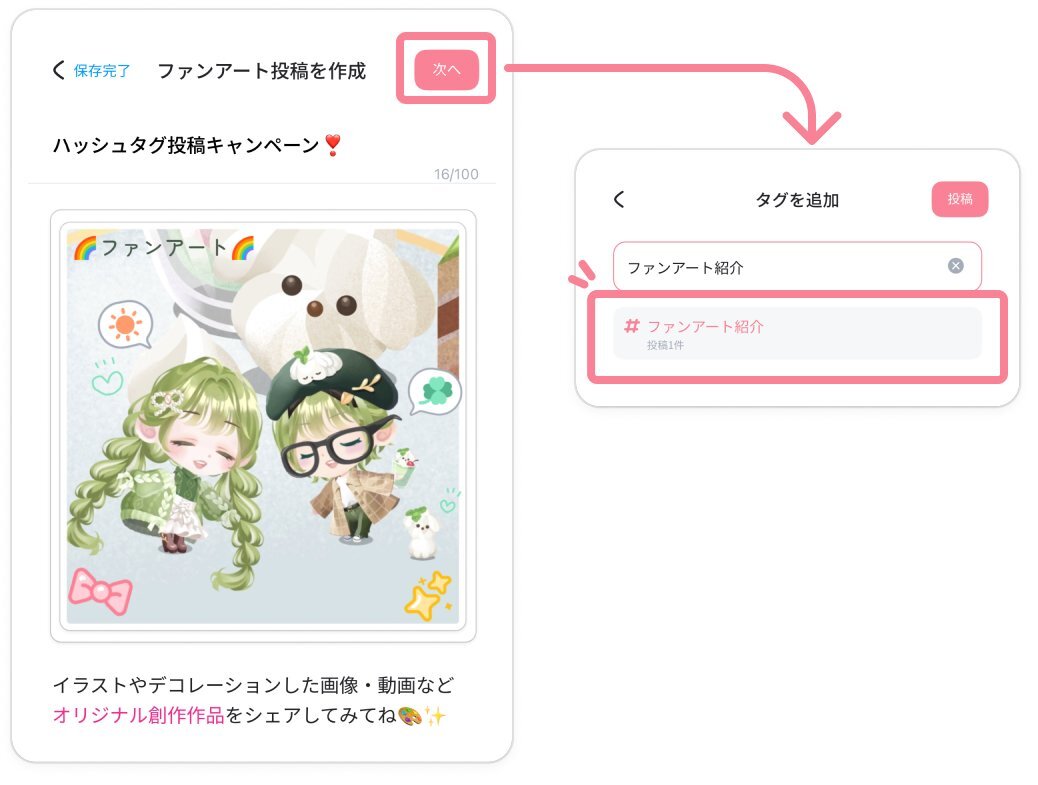Click the clover speech bubble sticker

(435, 391)
